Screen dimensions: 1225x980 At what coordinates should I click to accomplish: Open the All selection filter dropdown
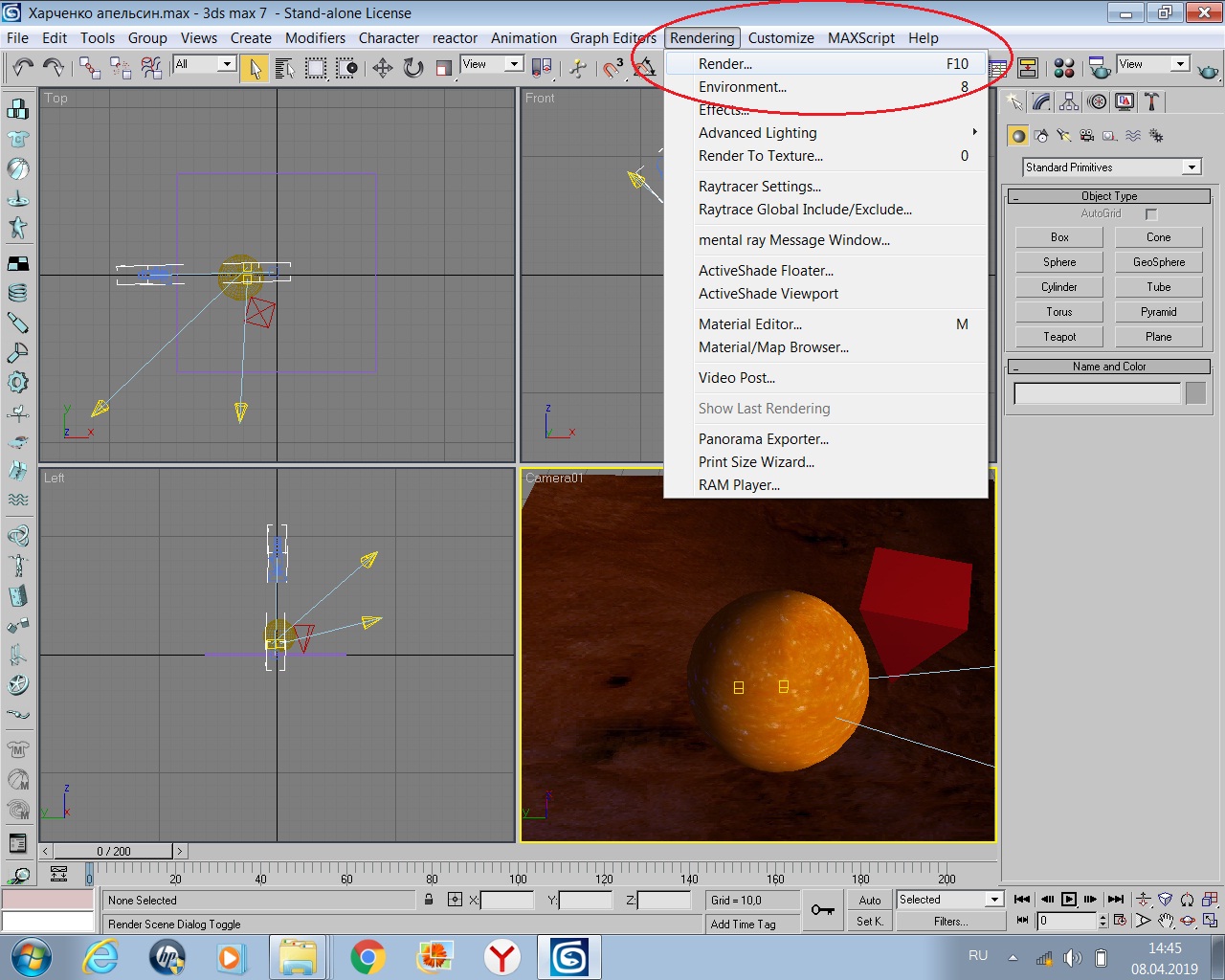205,64
